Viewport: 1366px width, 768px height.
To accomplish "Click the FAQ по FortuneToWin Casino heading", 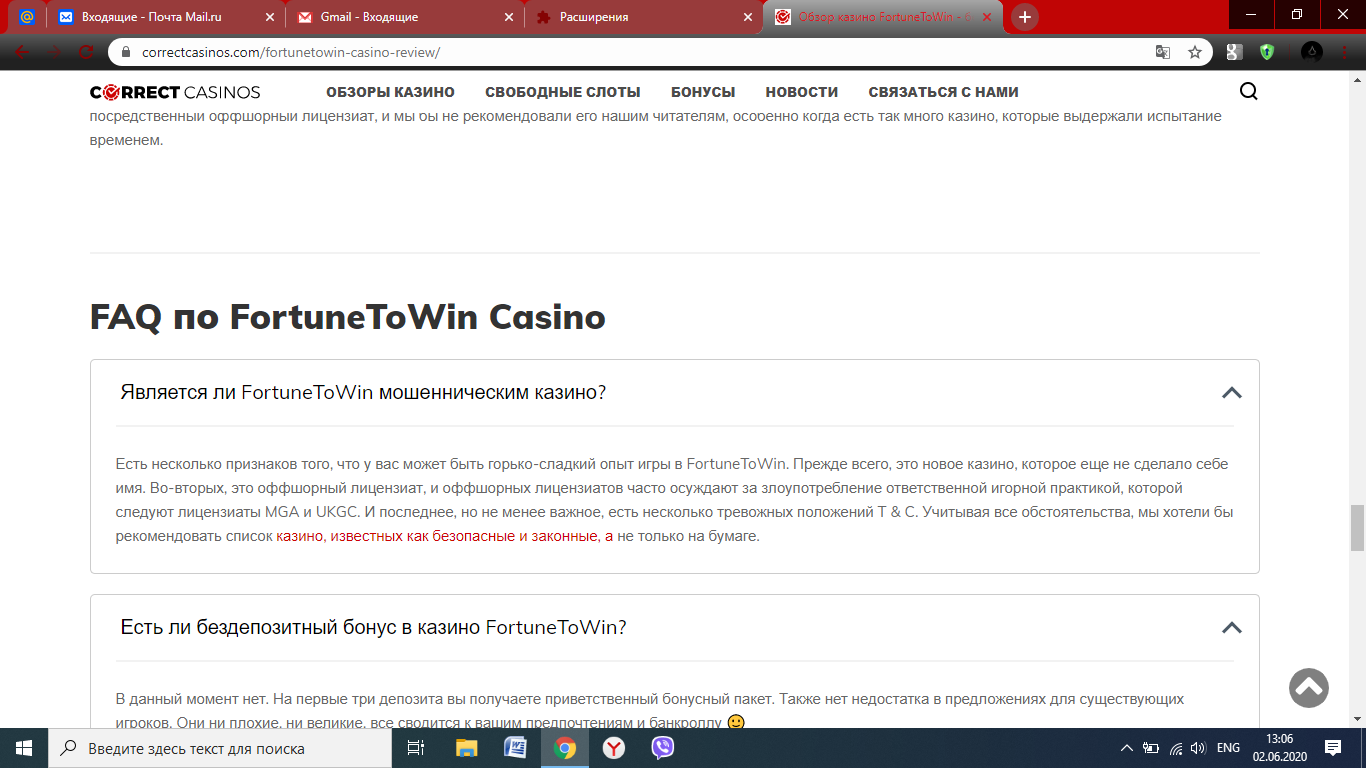I will (348, 317).
